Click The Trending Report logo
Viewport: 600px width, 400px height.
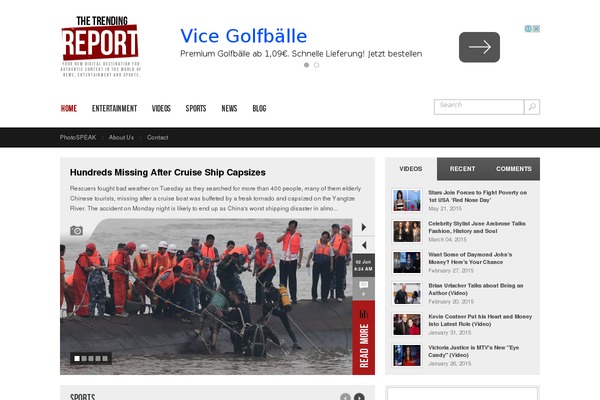(101, 46)
